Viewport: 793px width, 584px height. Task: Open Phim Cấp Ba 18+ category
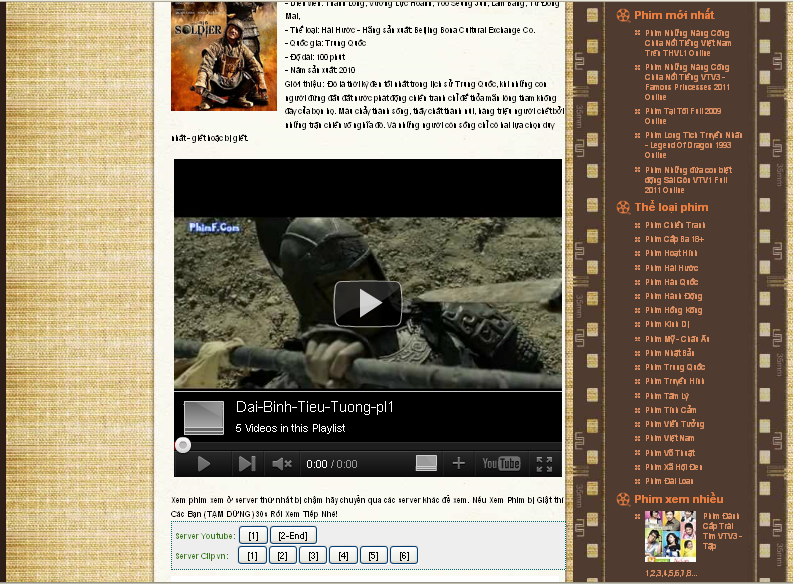[x=675, y=239]
